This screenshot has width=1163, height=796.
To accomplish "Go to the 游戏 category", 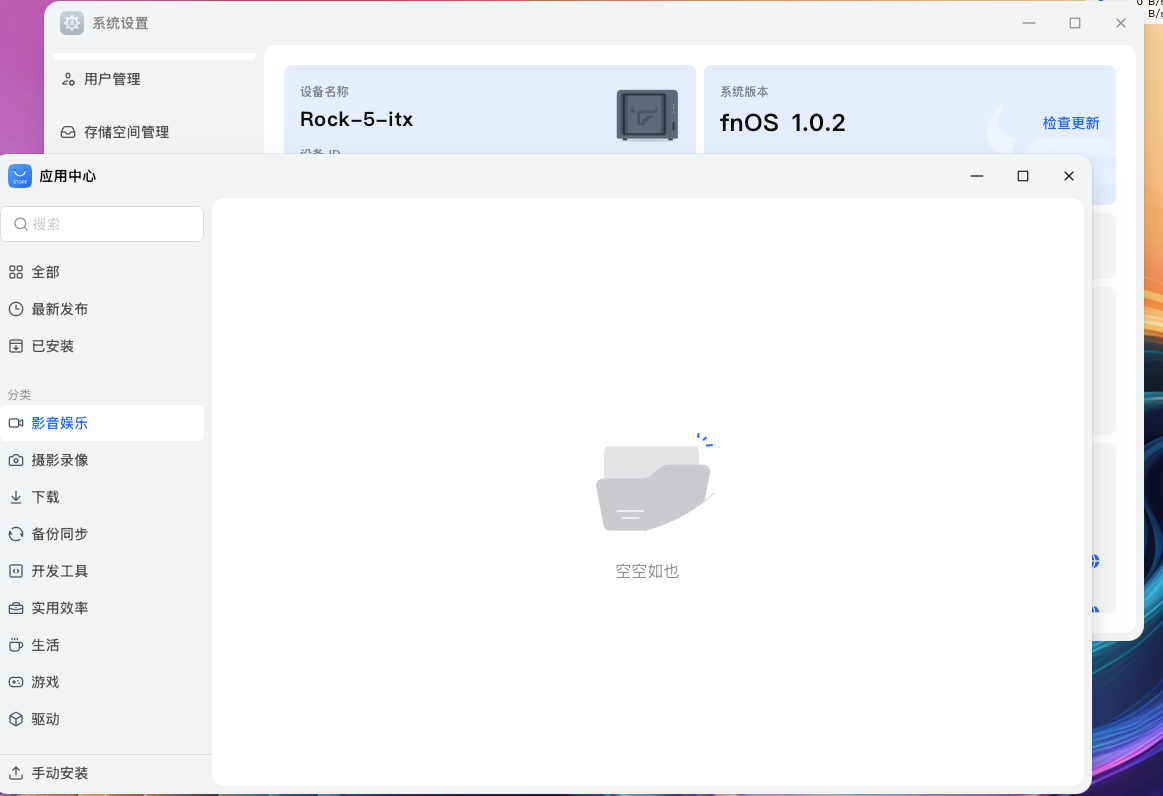I will 102,682.
